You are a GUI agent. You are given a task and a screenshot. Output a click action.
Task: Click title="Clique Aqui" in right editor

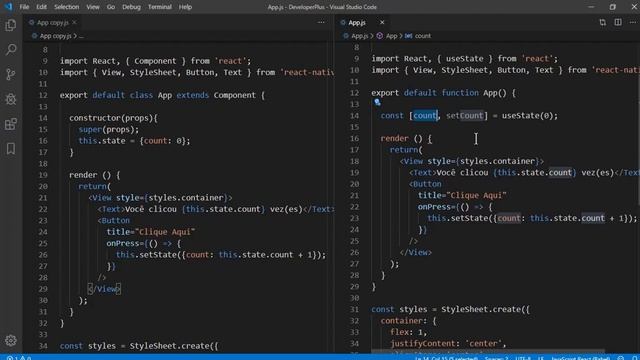(x=462, y=196)
